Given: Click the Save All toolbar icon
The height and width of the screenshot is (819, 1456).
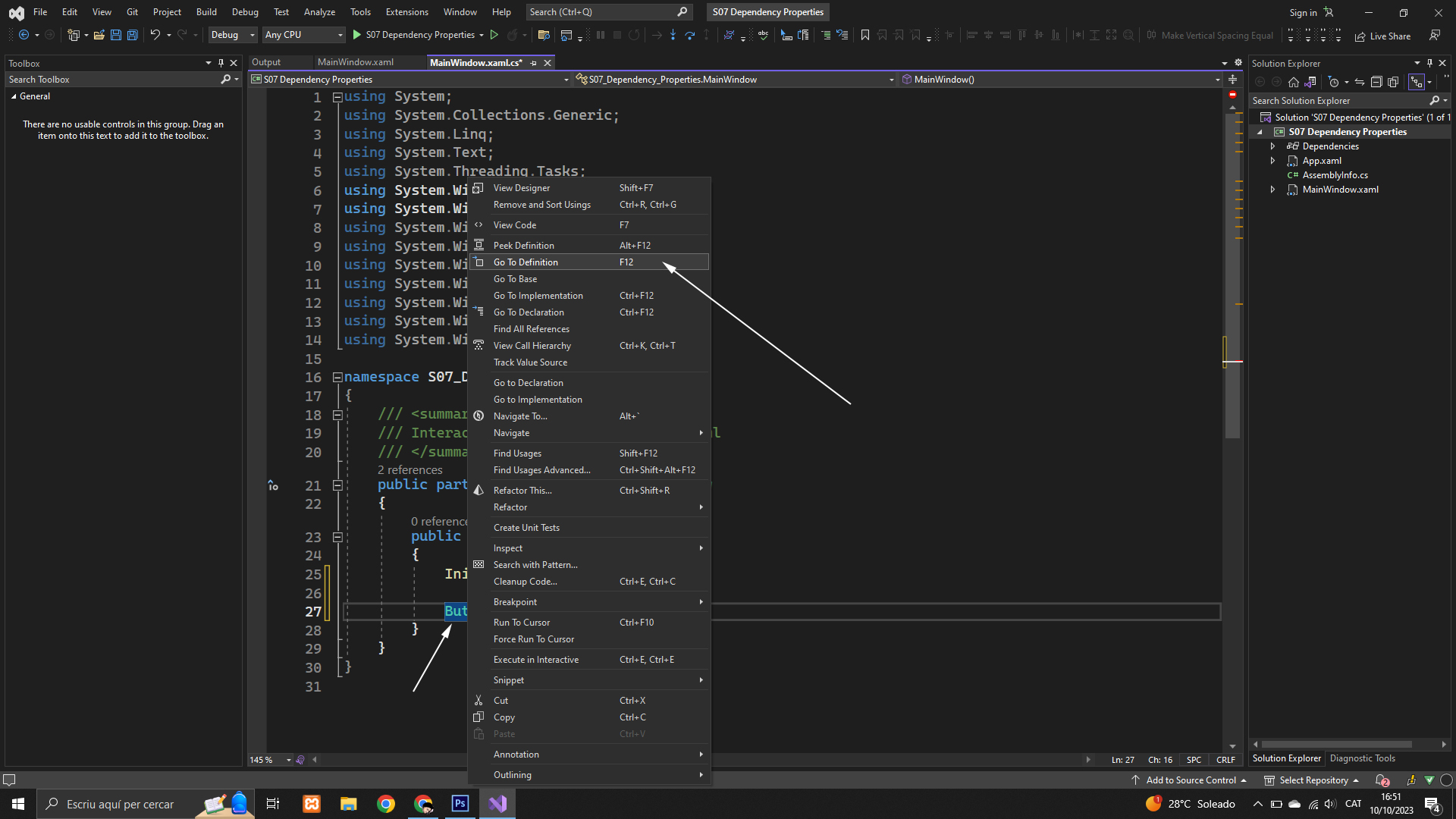Looking at the screenshot, I should [x=132, y=35].
